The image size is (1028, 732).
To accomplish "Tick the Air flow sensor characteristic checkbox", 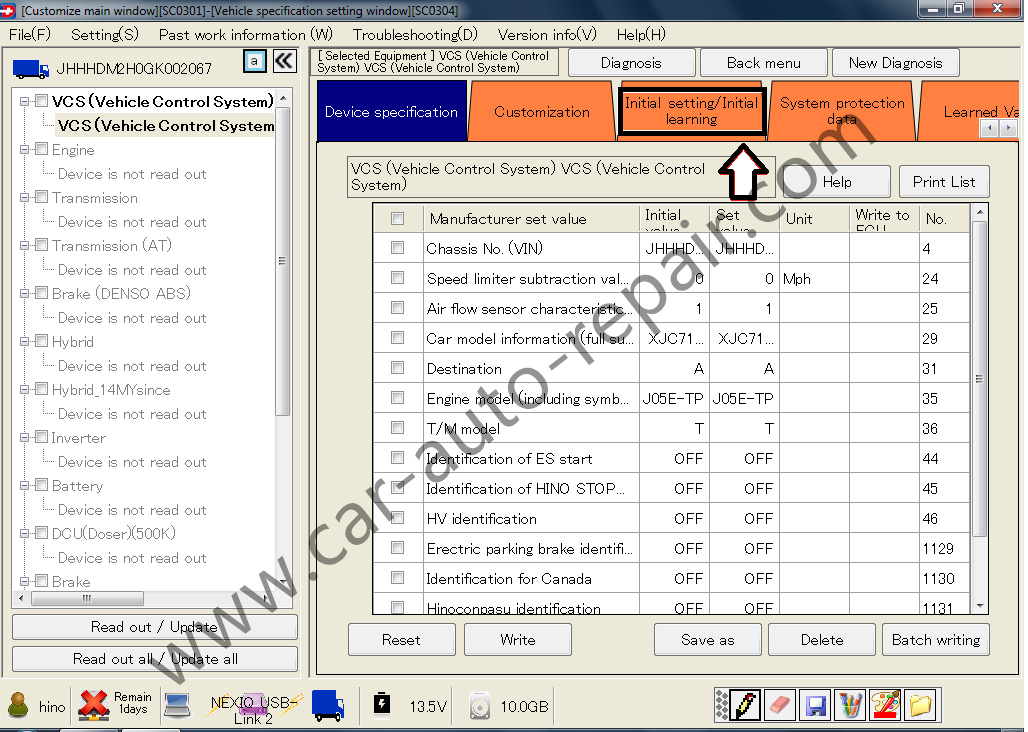I will point(397,307).
